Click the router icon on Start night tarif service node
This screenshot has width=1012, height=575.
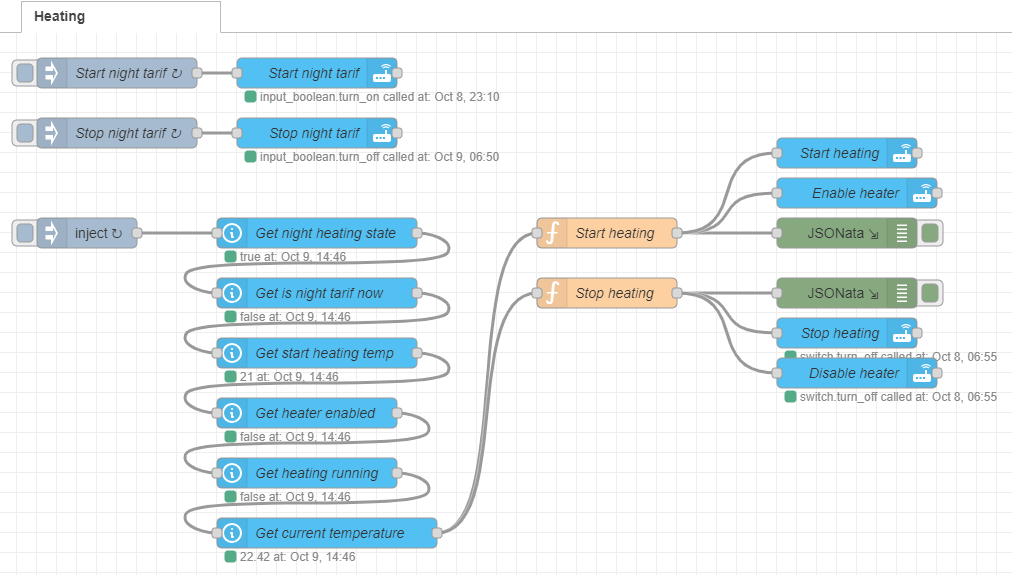click(382, 73)
